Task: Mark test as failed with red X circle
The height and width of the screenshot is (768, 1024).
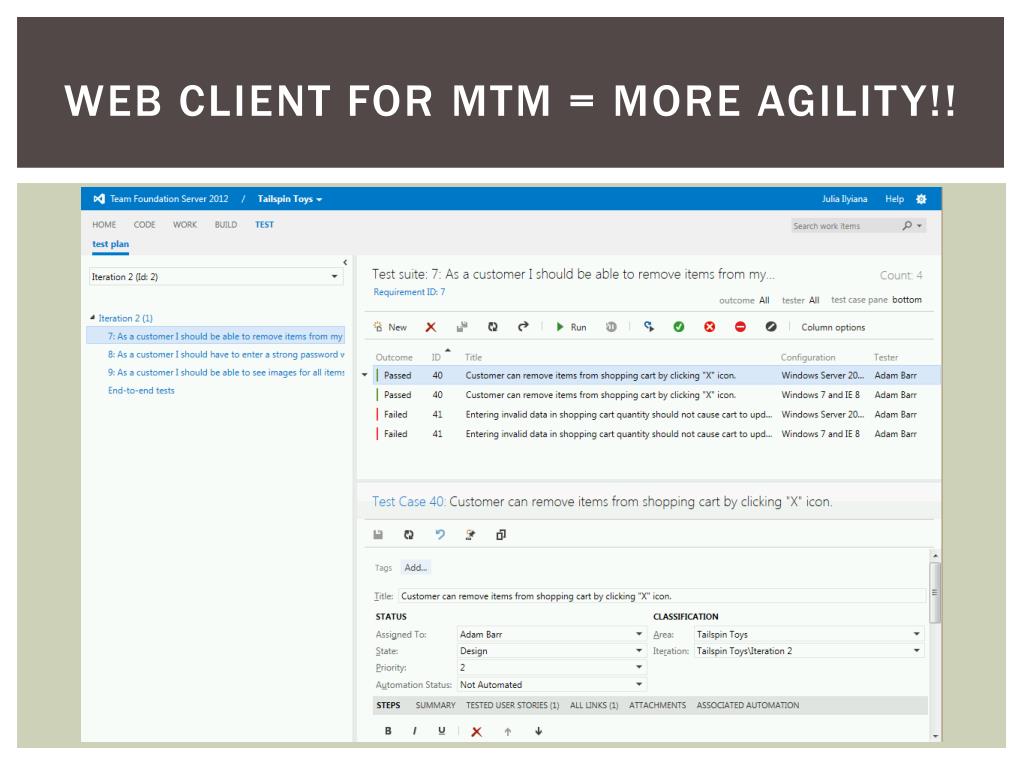Action: tap(710, 327)
